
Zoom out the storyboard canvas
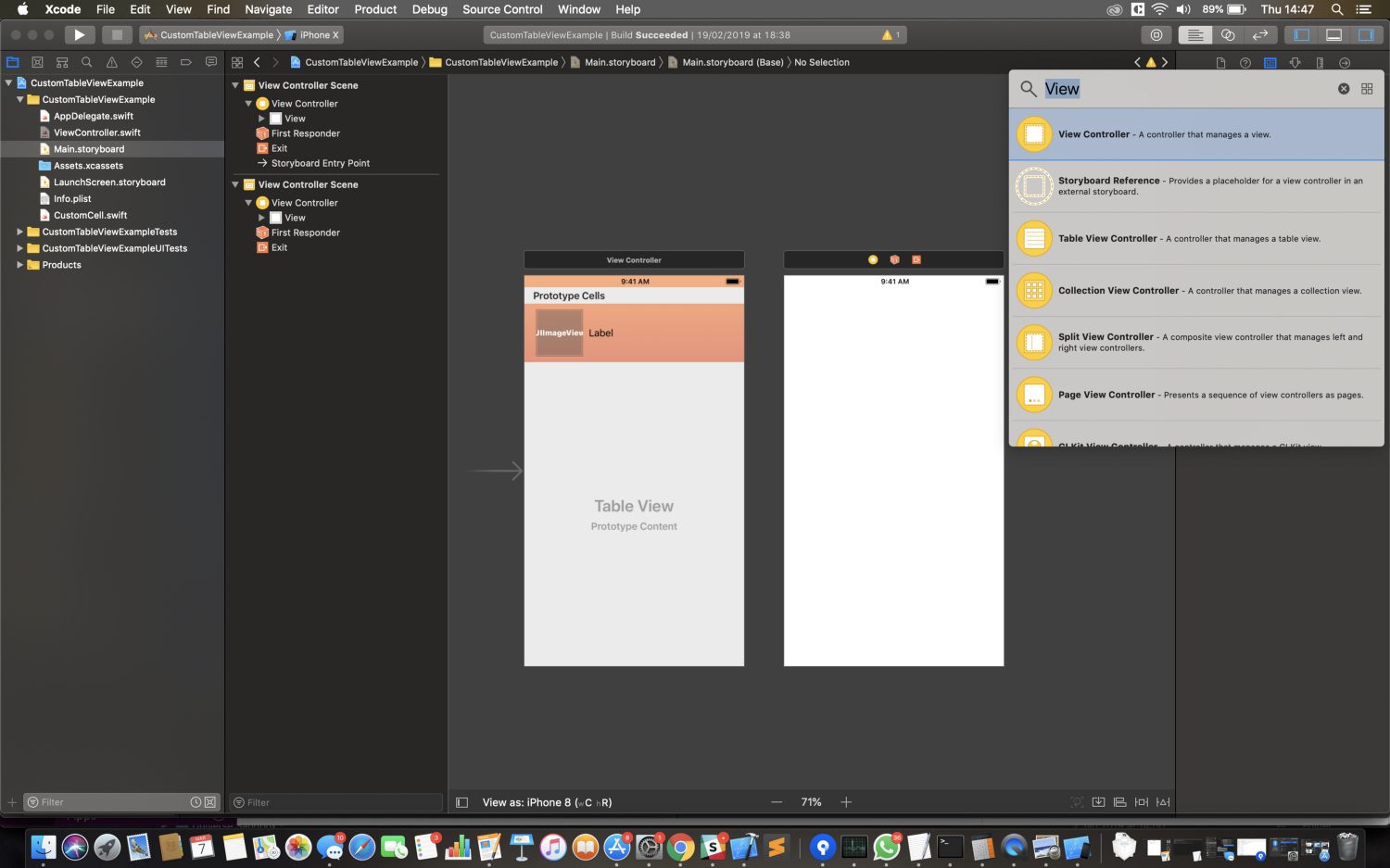777,802
